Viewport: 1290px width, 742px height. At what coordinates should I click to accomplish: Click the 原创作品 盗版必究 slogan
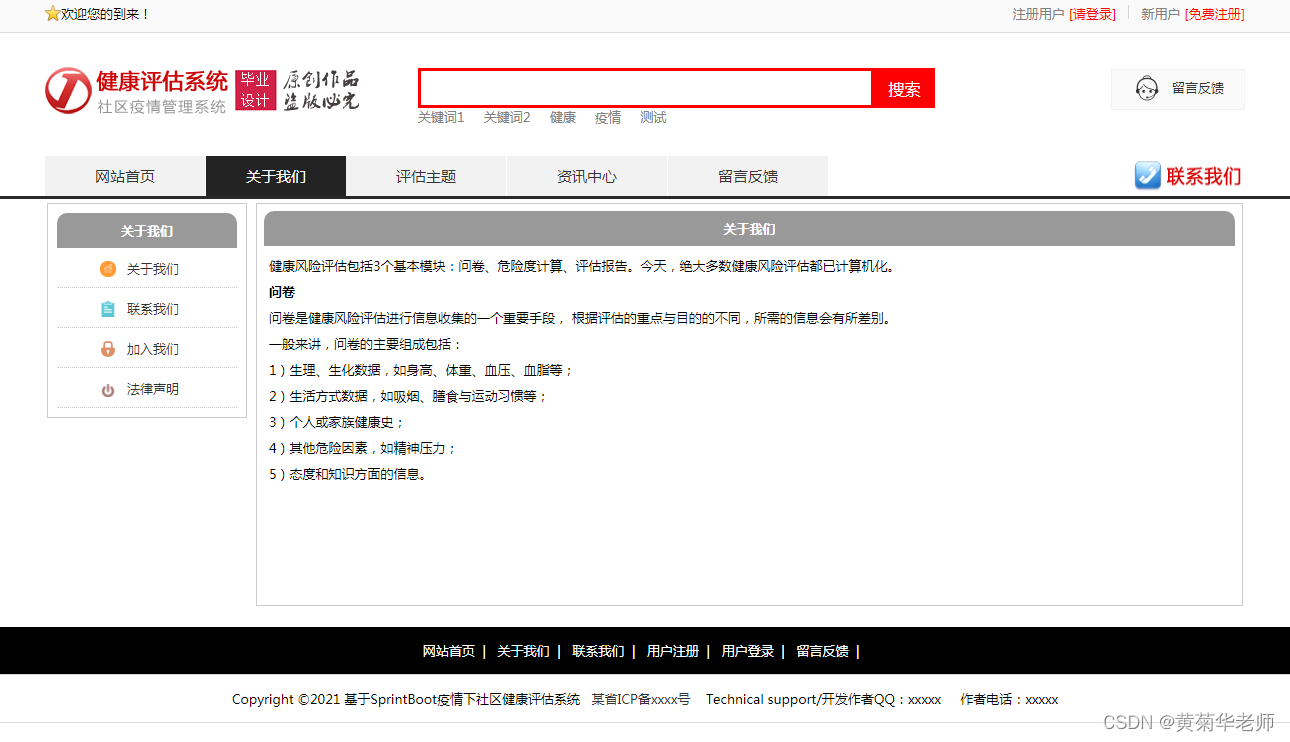click(320, 90)
